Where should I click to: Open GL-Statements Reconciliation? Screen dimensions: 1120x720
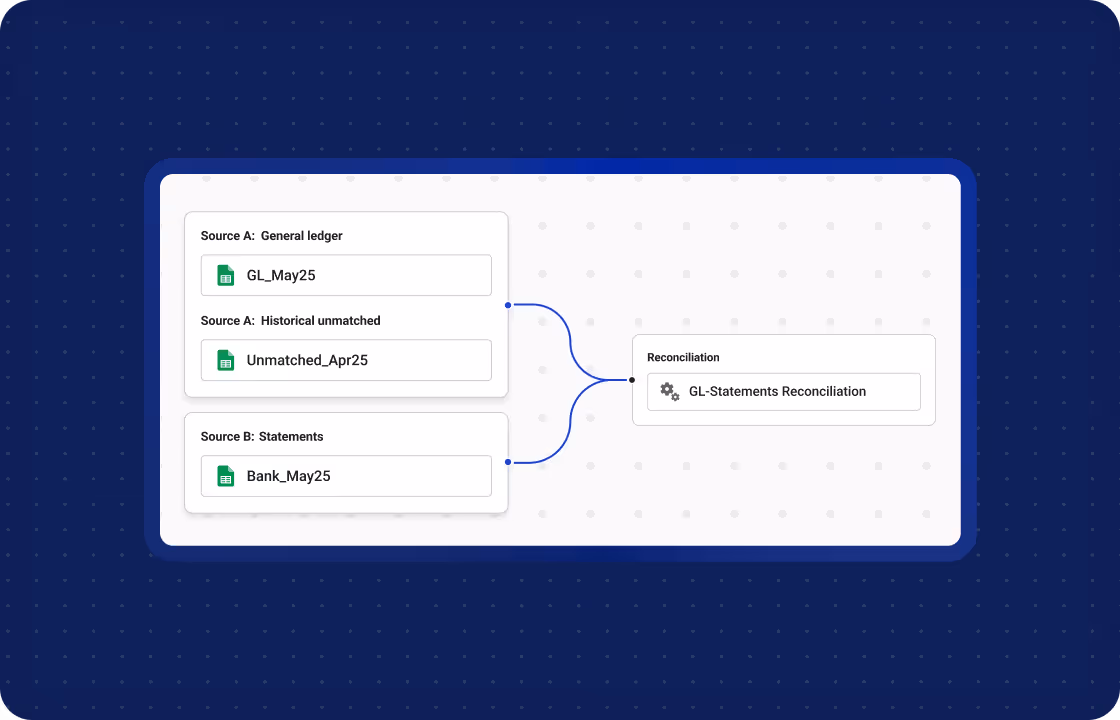click(783, 391)
